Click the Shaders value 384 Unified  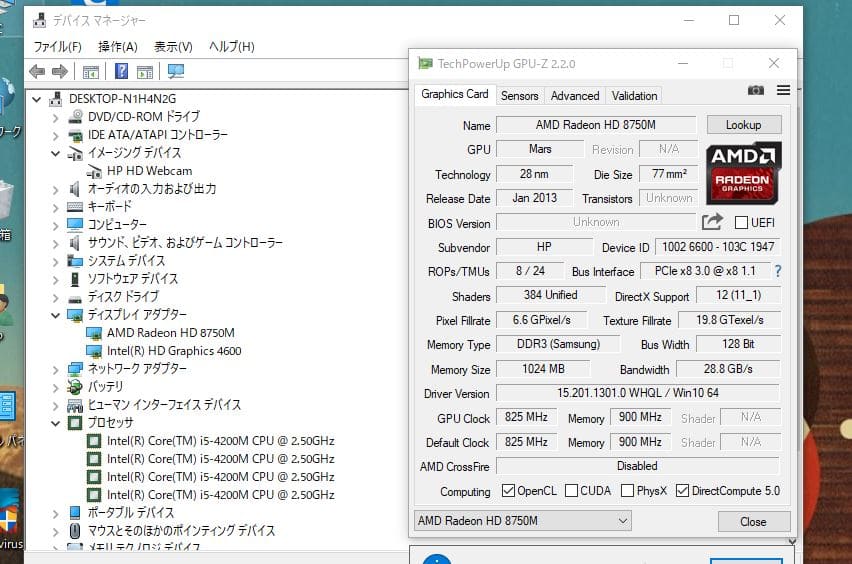(x=550, y=295)
